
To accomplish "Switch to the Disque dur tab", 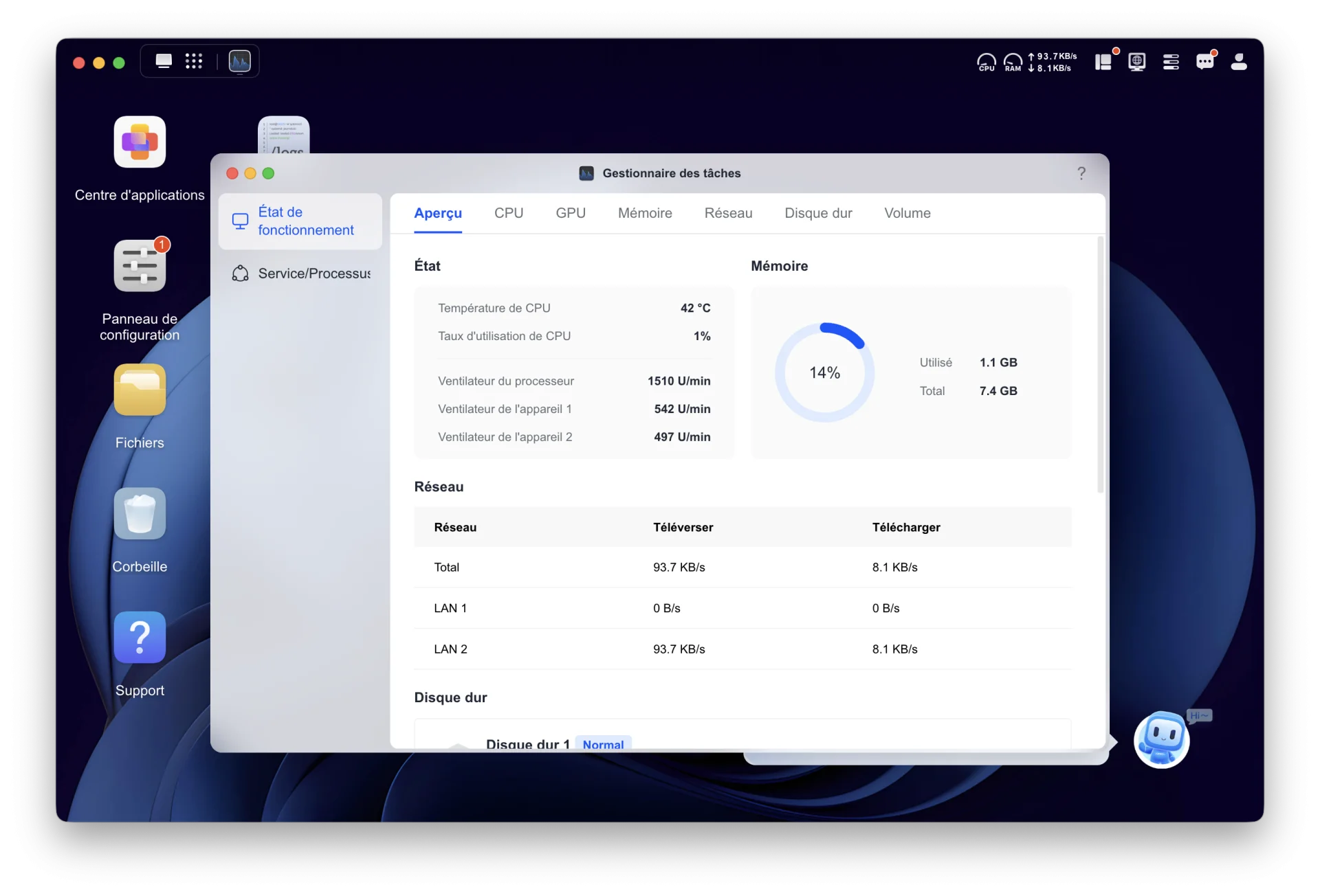I will click(818, 213).
